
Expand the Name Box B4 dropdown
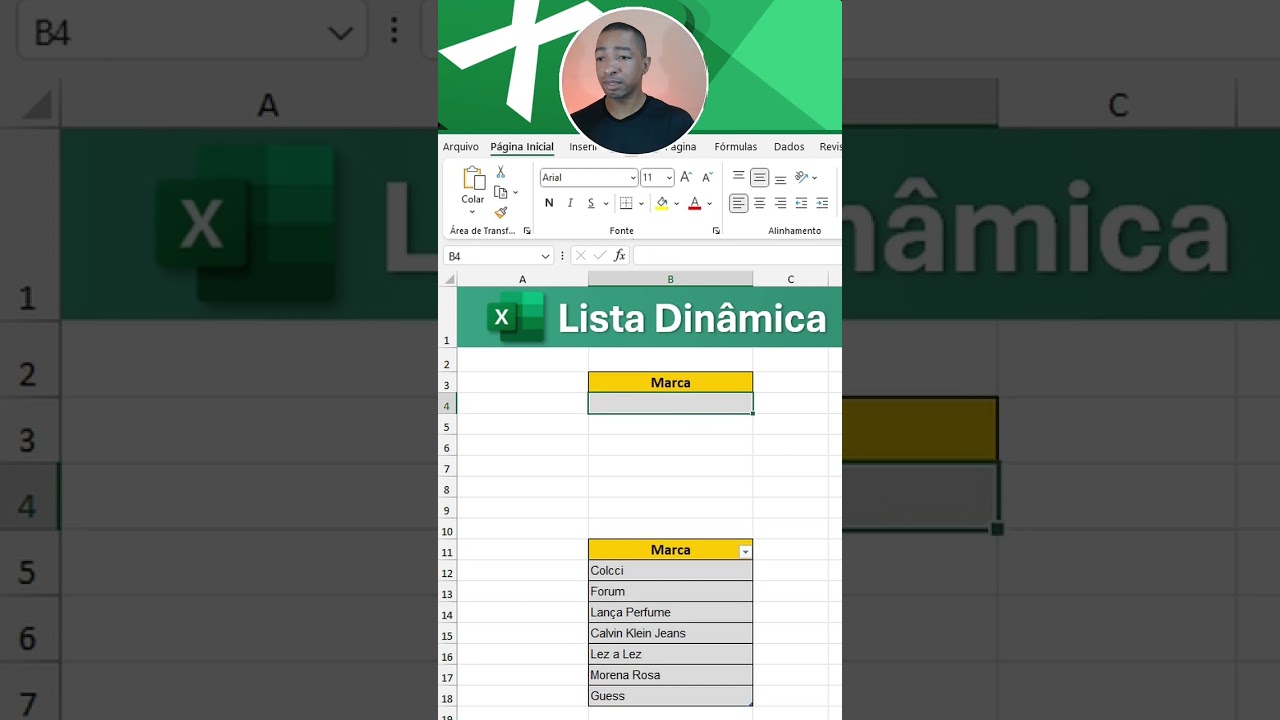545,256
